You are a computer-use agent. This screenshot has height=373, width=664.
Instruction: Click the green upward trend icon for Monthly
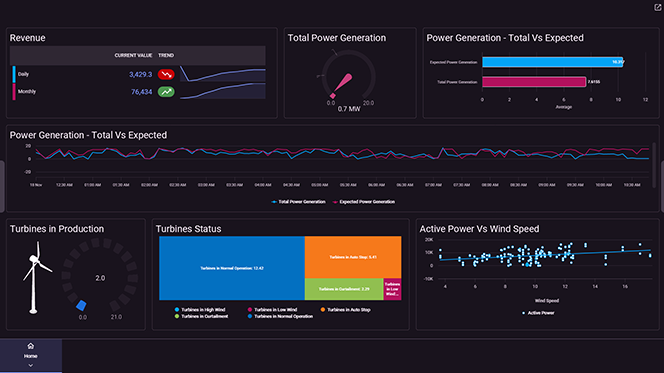pos(166,91)
